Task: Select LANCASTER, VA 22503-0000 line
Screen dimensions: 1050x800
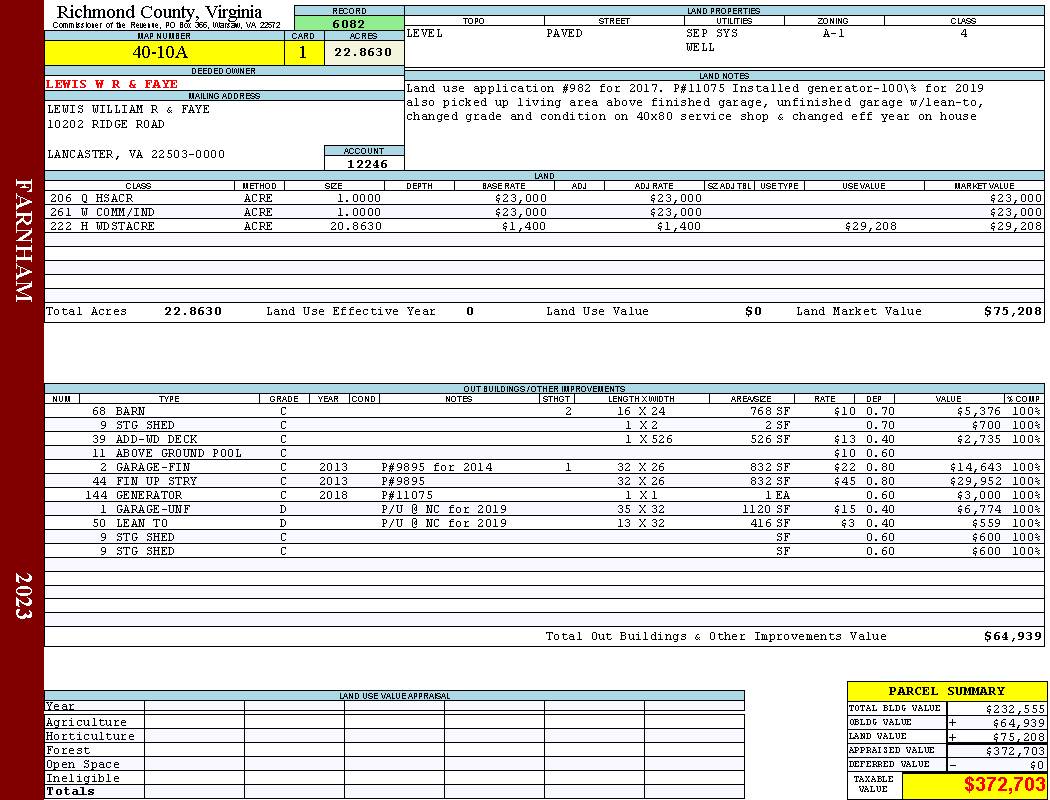Action: 136,154
